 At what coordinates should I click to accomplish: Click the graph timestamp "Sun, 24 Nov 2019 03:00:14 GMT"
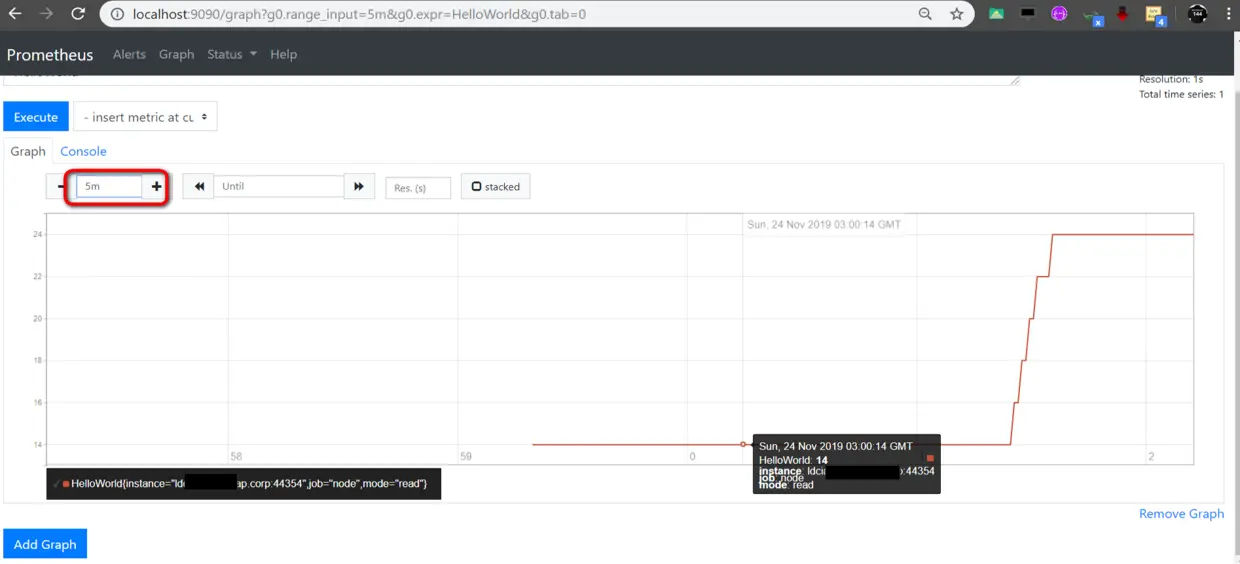coord(824,225)
